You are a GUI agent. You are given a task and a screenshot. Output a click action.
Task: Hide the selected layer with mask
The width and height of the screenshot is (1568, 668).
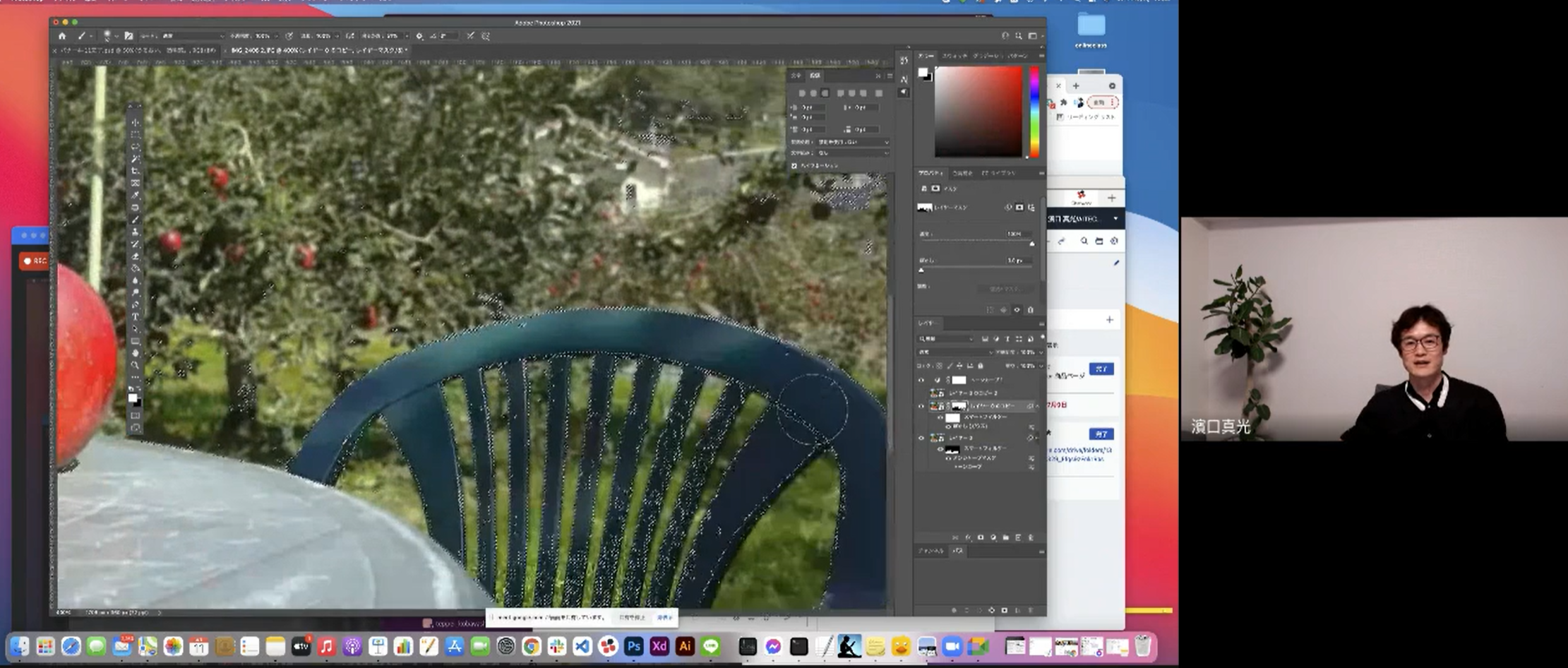(x=921, y=406)
